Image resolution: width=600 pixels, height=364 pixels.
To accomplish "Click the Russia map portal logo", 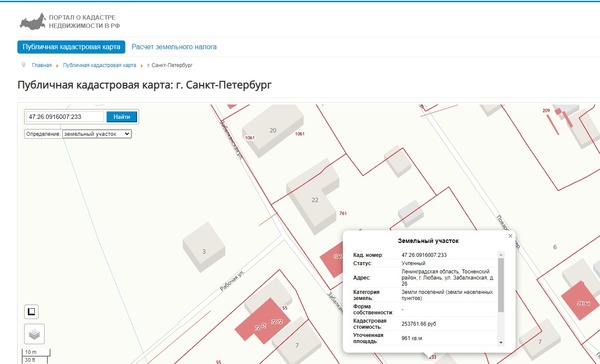I will (x=33, y=22).
